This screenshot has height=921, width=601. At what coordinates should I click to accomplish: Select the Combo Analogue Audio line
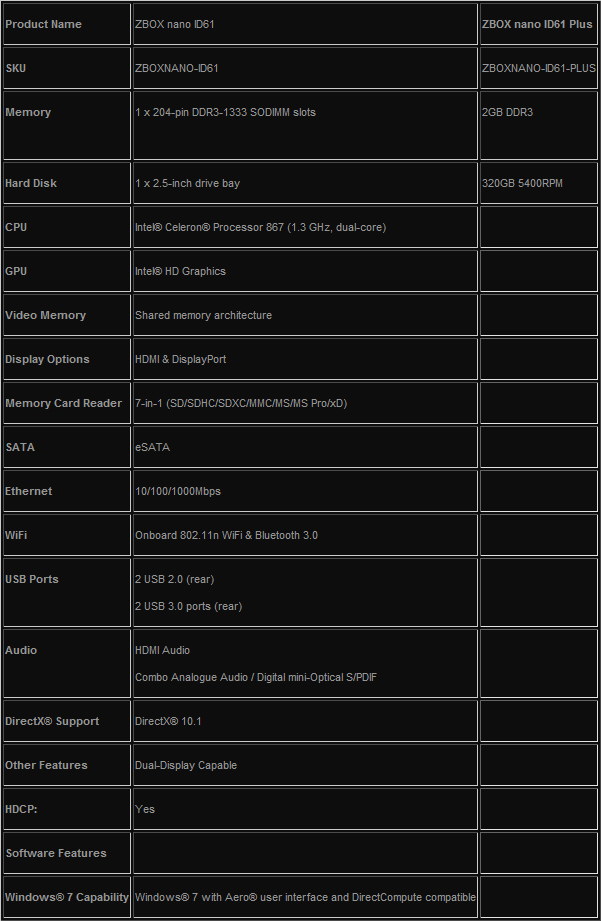pos(256,677)
